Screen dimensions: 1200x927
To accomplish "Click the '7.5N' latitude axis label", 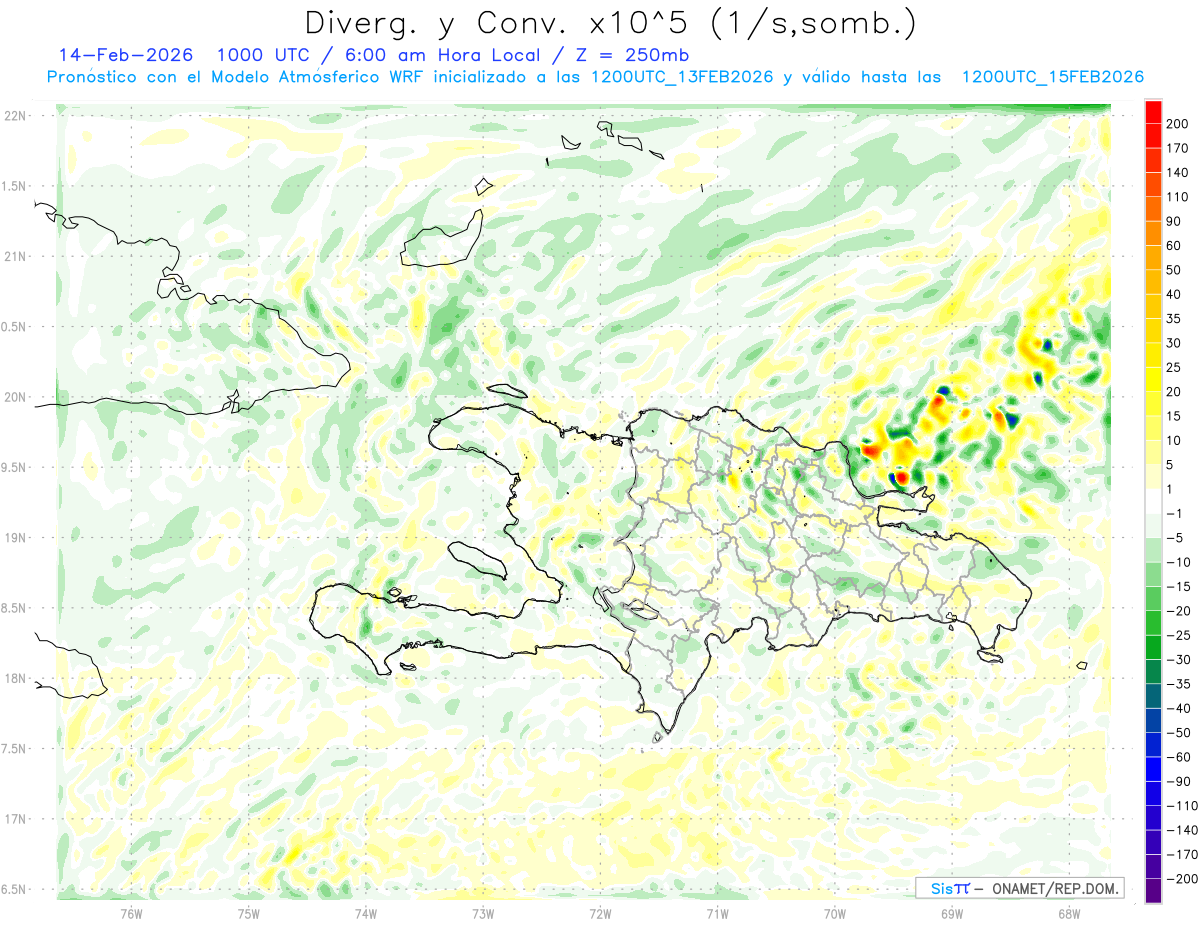I will coord(15,748).
